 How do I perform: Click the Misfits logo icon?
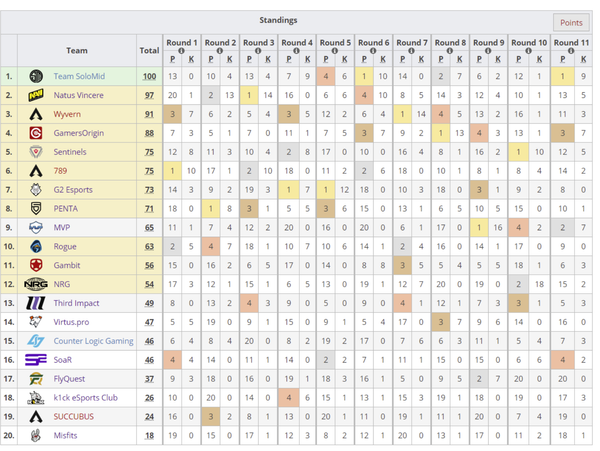(36, 435)
